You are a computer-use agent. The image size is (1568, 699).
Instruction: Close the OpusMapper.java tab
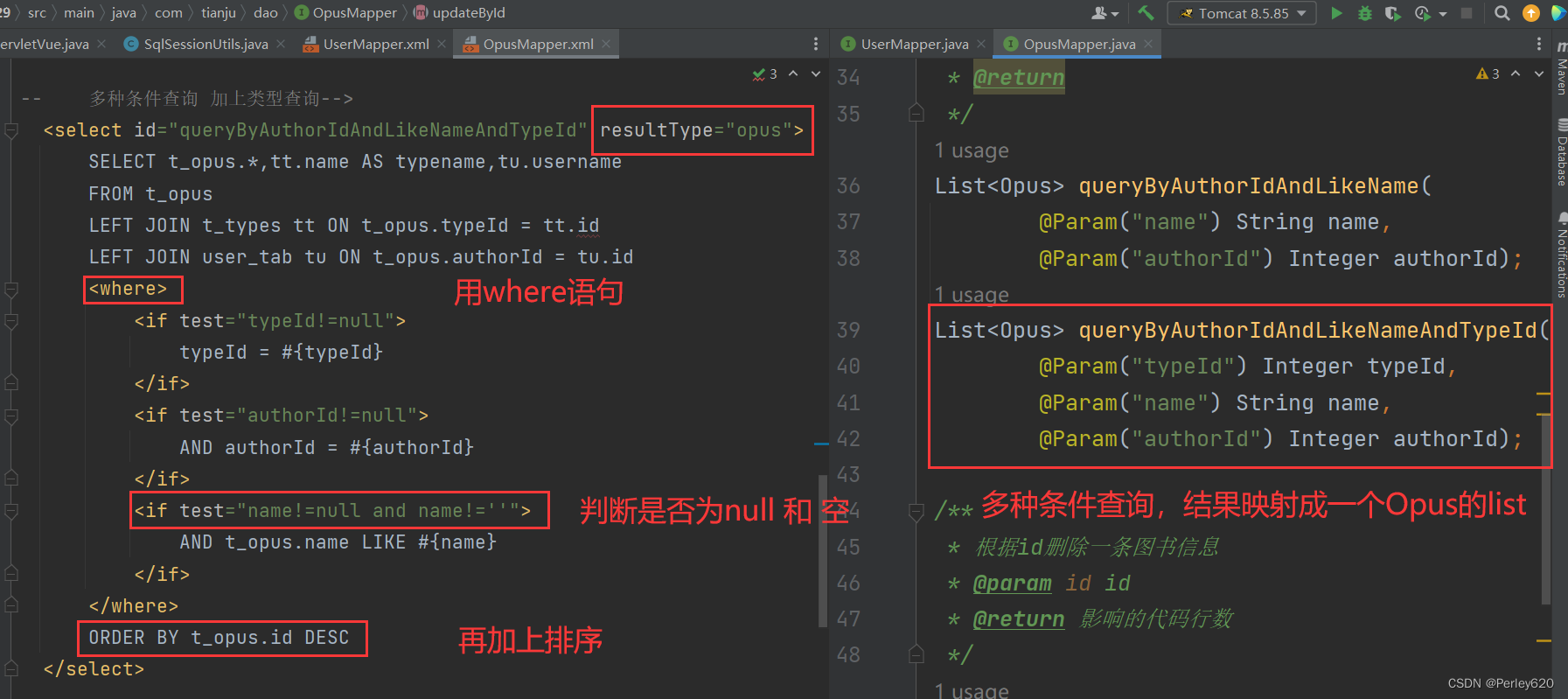tap(1148, 44)
